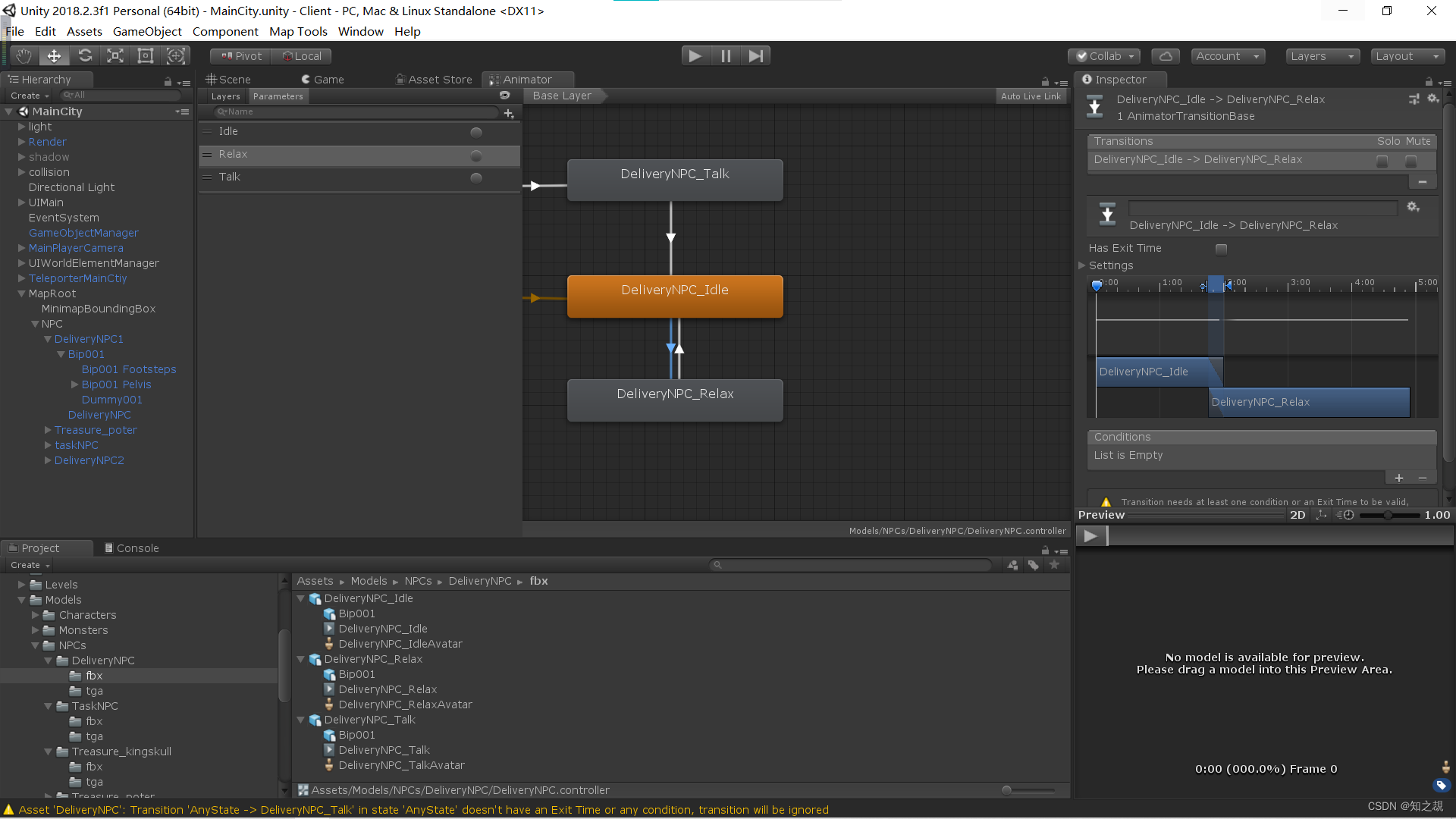This screenshot has height=819, width=1456.
Task: Click the Collab button
Action: (x=1104, y=56)
